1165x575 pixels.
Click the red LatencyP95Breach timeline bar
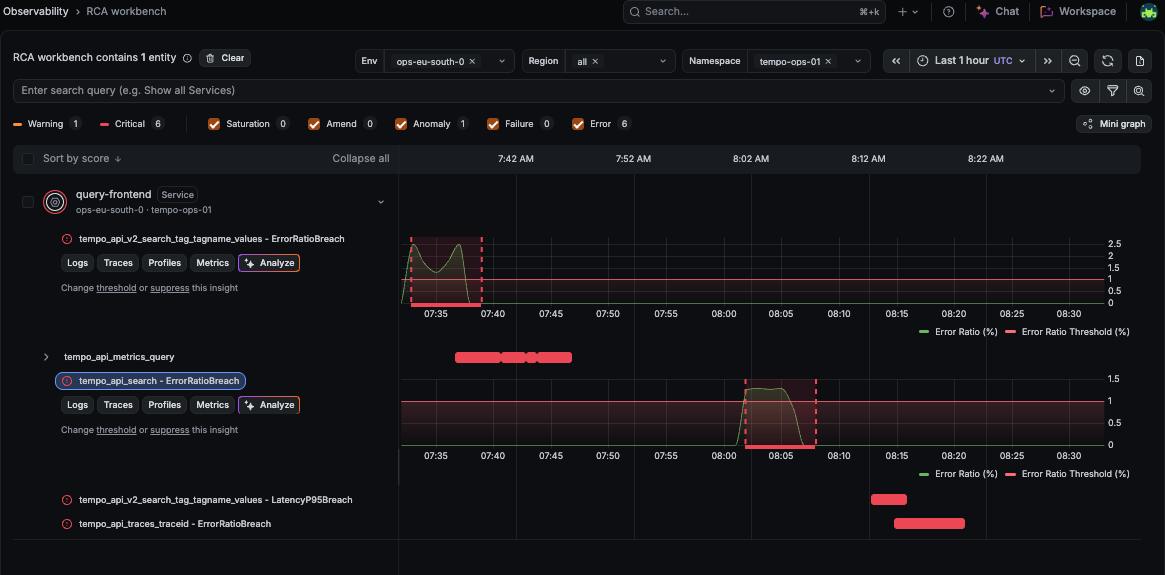889,499
